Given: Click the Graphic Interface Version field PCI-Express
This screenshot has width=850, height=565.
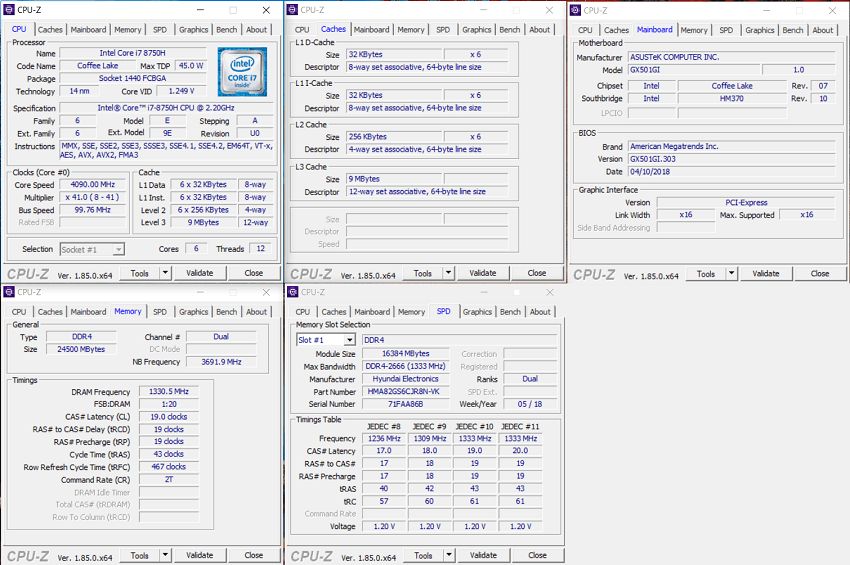Looking at the screenshot, I should click(746, 203).
